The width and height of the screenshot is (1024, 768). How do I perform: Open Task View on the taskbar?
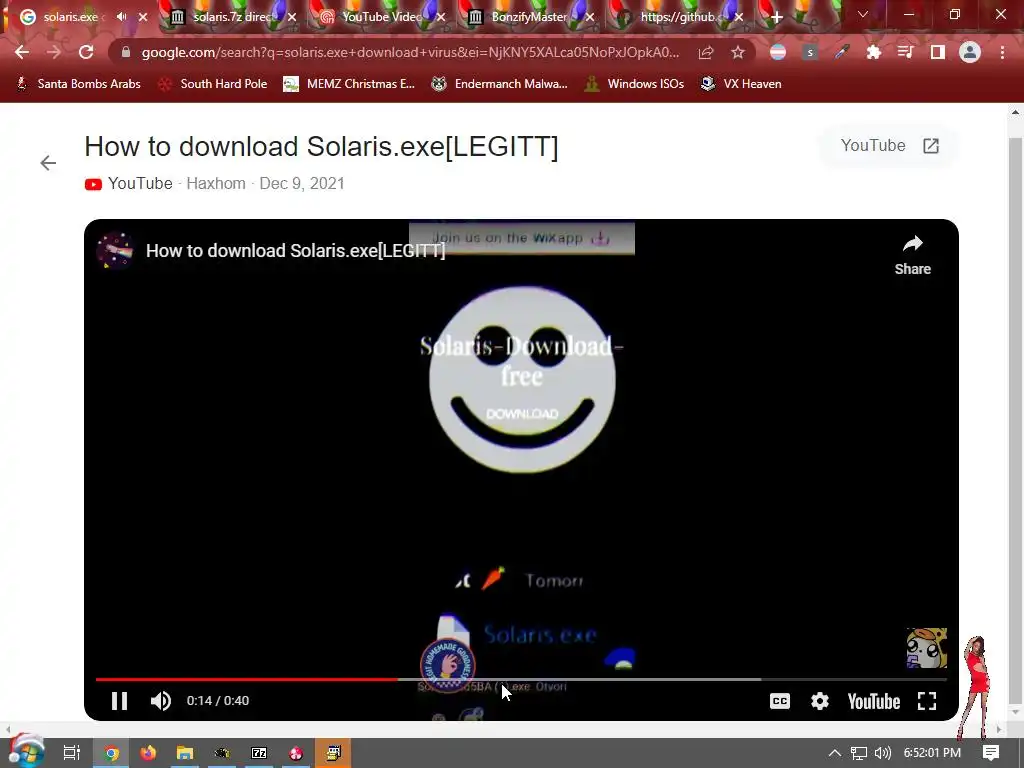click(72, 753)
